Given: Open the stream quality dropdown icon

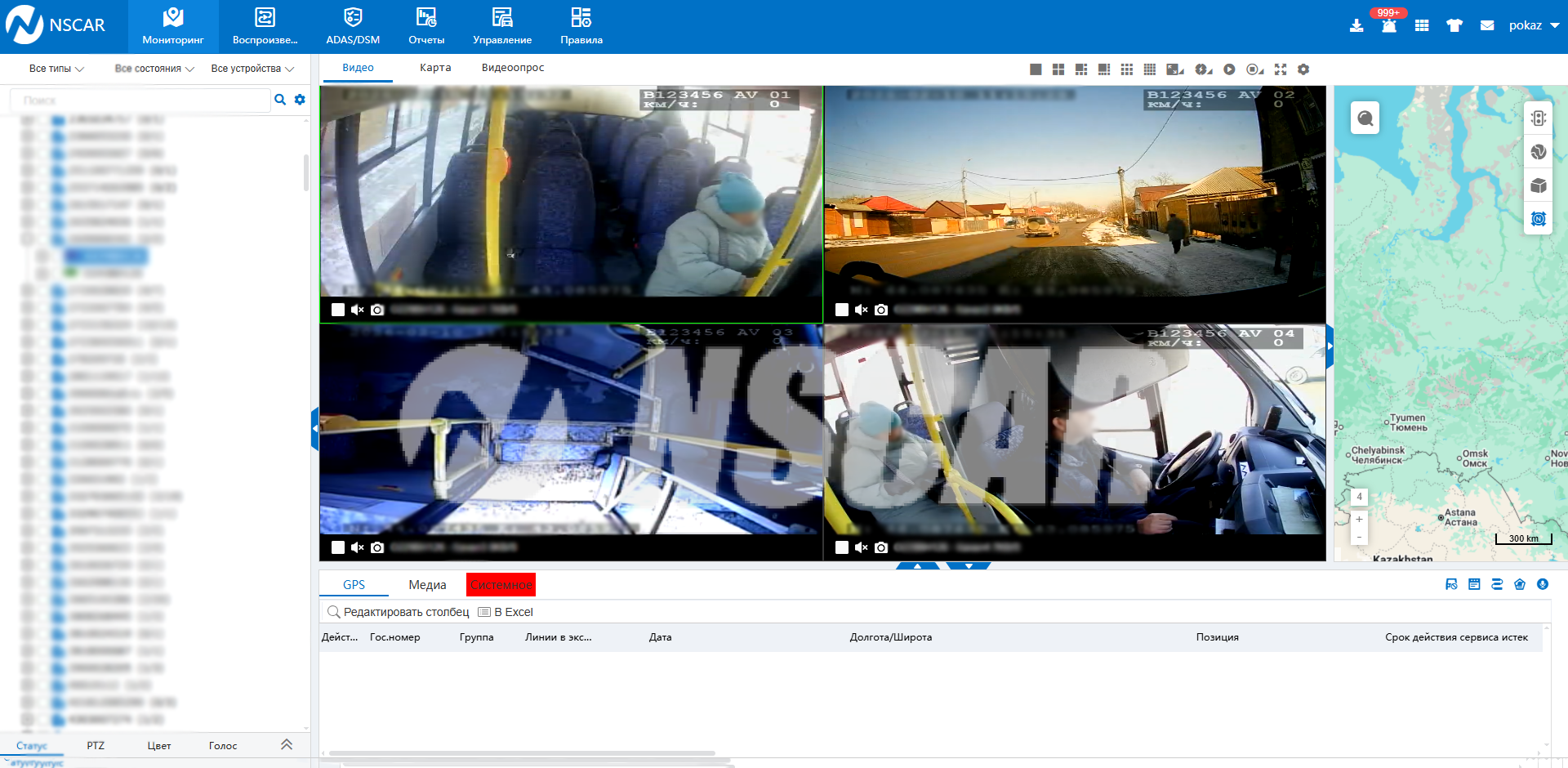Looking at the screenshot, I should (x=1204, y=69).
